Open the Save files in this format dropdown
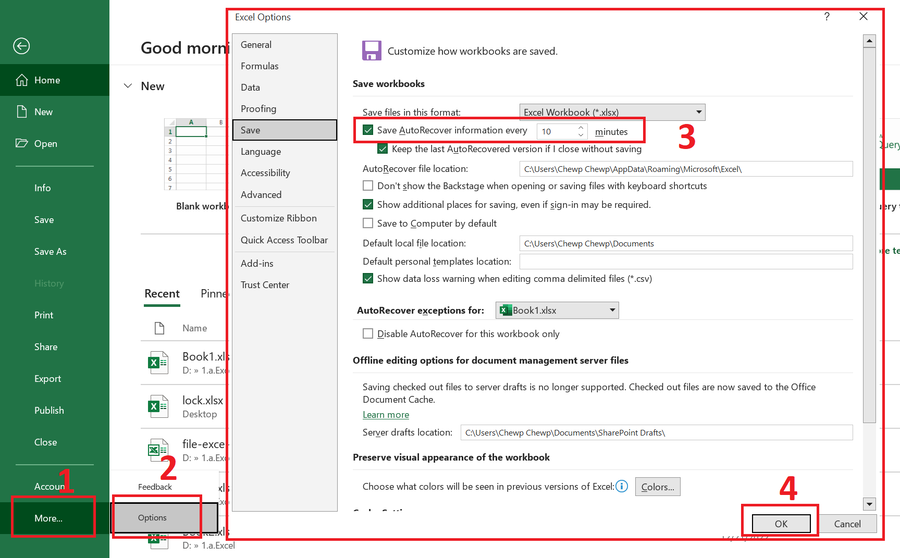 point(612,112)
